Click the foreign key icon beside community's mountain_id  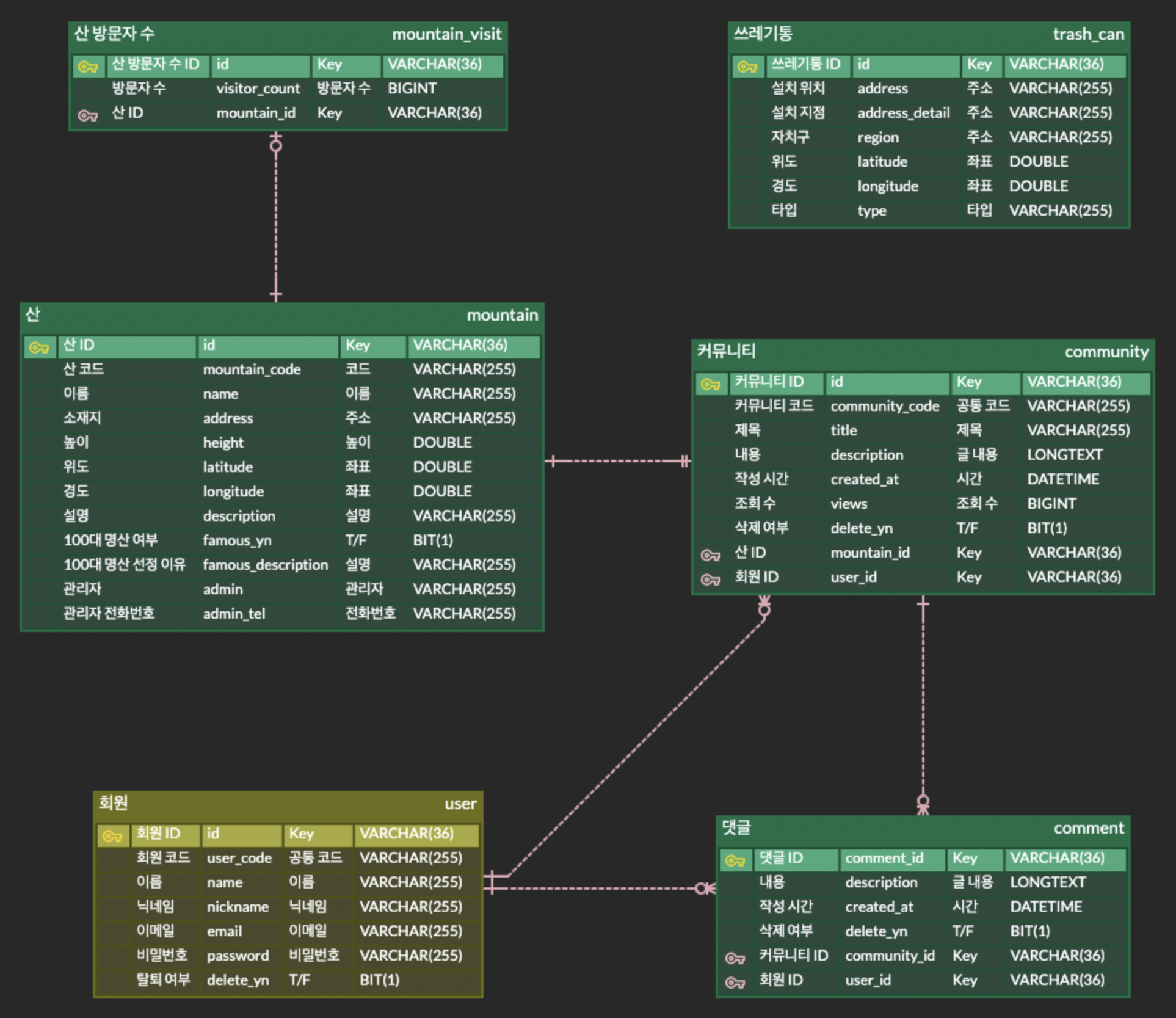(710, 554)
